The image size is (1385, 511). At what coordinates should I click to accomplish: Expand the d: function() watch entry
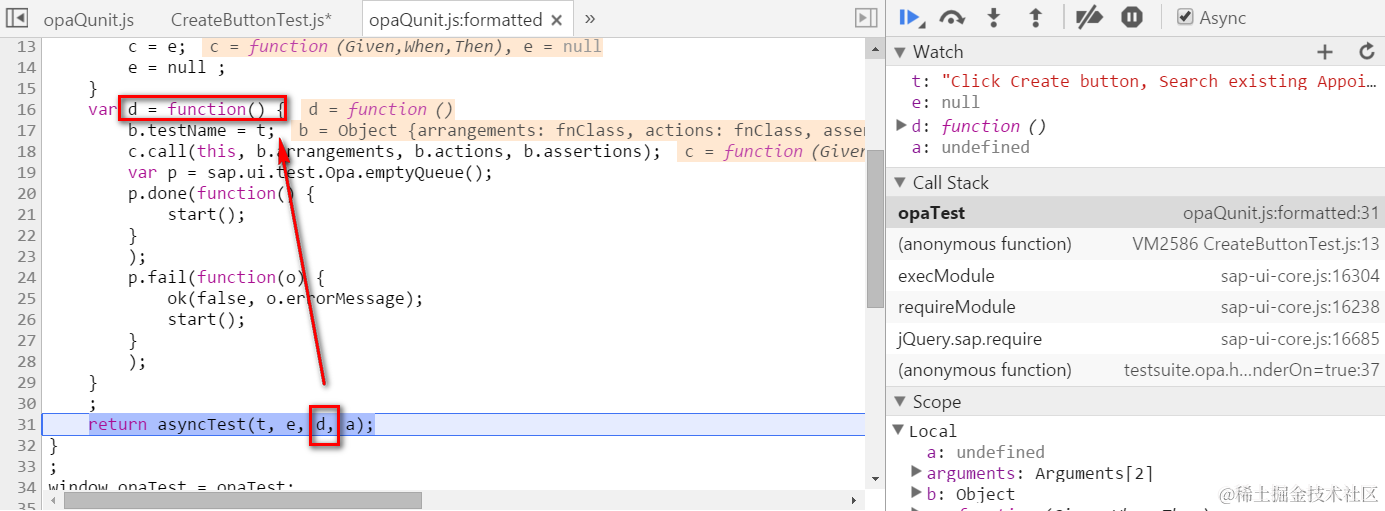(x=901, y=125)
